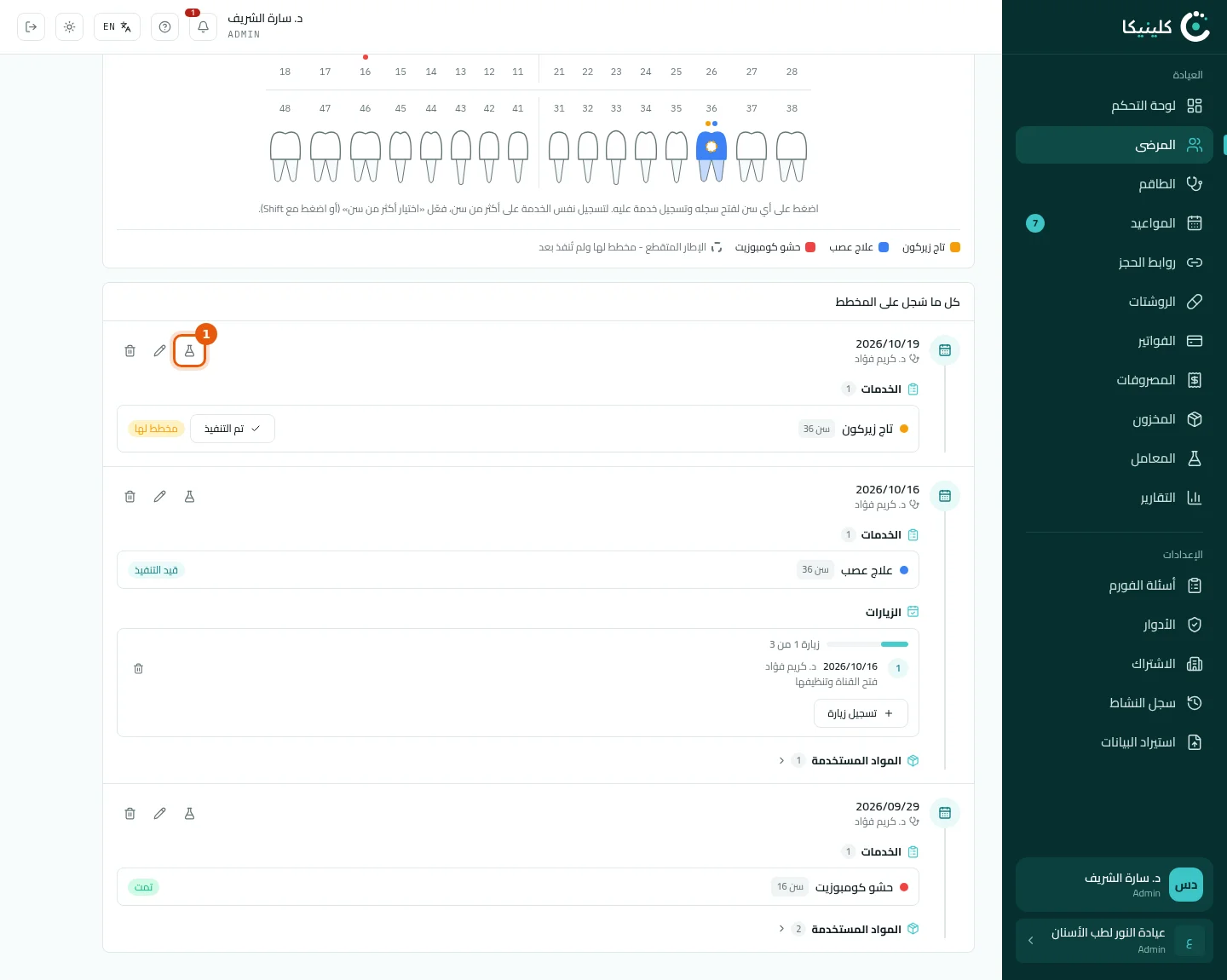Viewport: 1227px width, 980px height.
Task: Switch language with the EN toggle
Action: [117, 27]
